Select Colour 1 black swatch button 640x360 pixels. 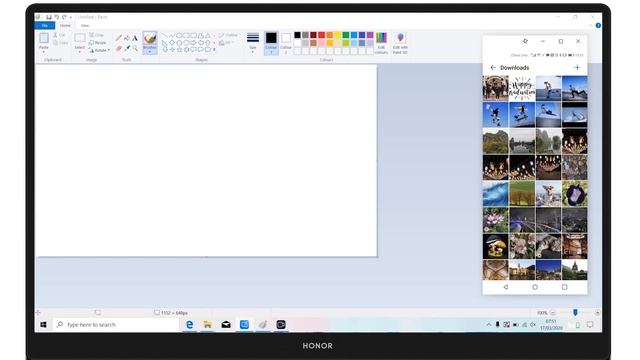(x=271, y=42)
